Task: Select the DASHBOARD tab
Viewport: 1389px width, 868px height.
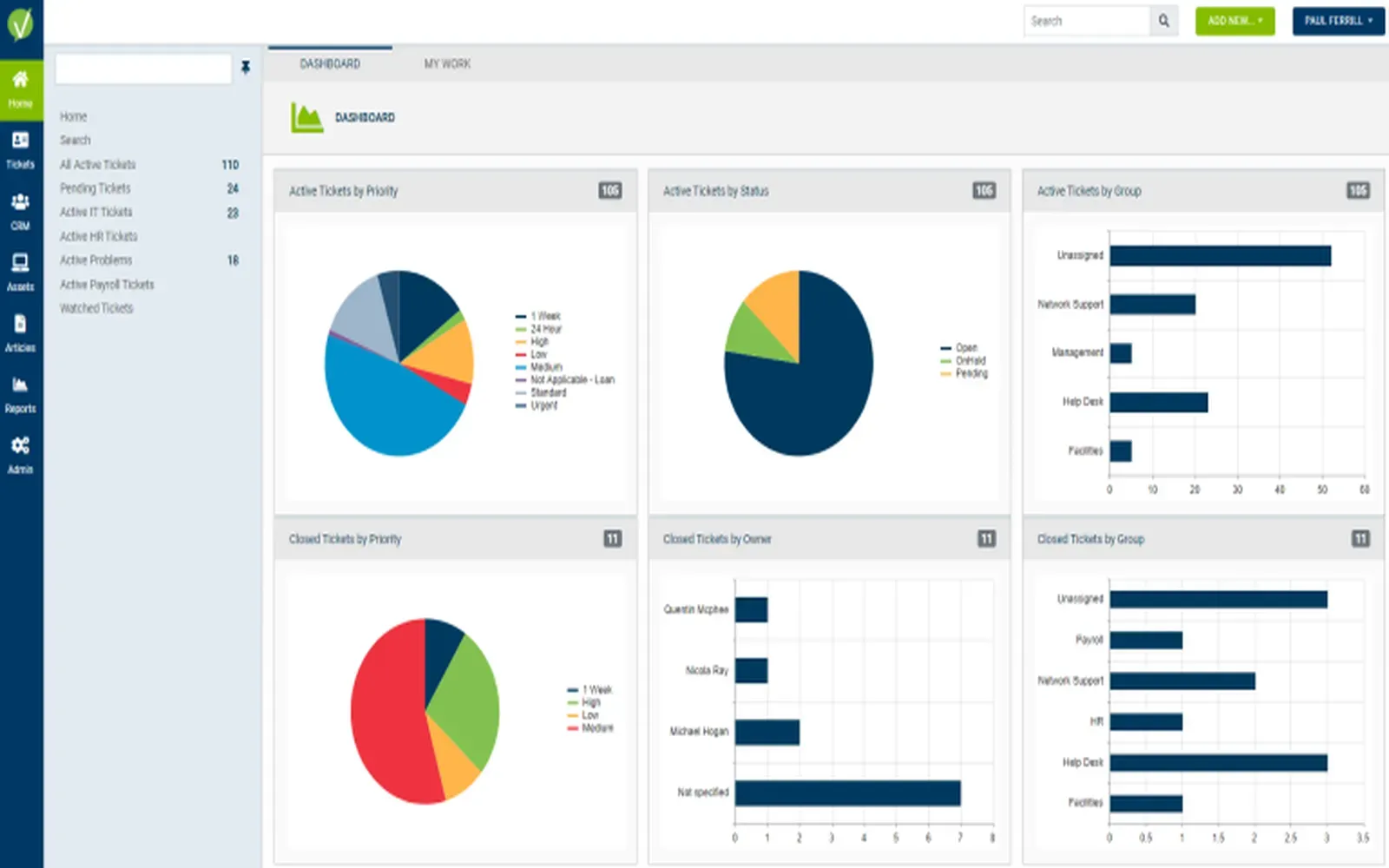Action: 330,62
